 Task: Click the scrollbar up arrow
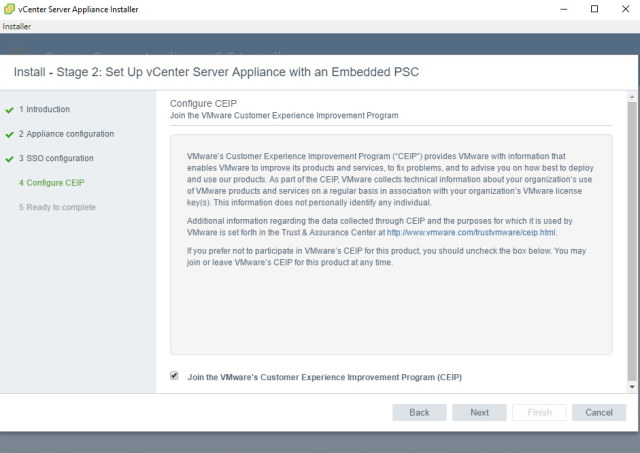(632, 97)
